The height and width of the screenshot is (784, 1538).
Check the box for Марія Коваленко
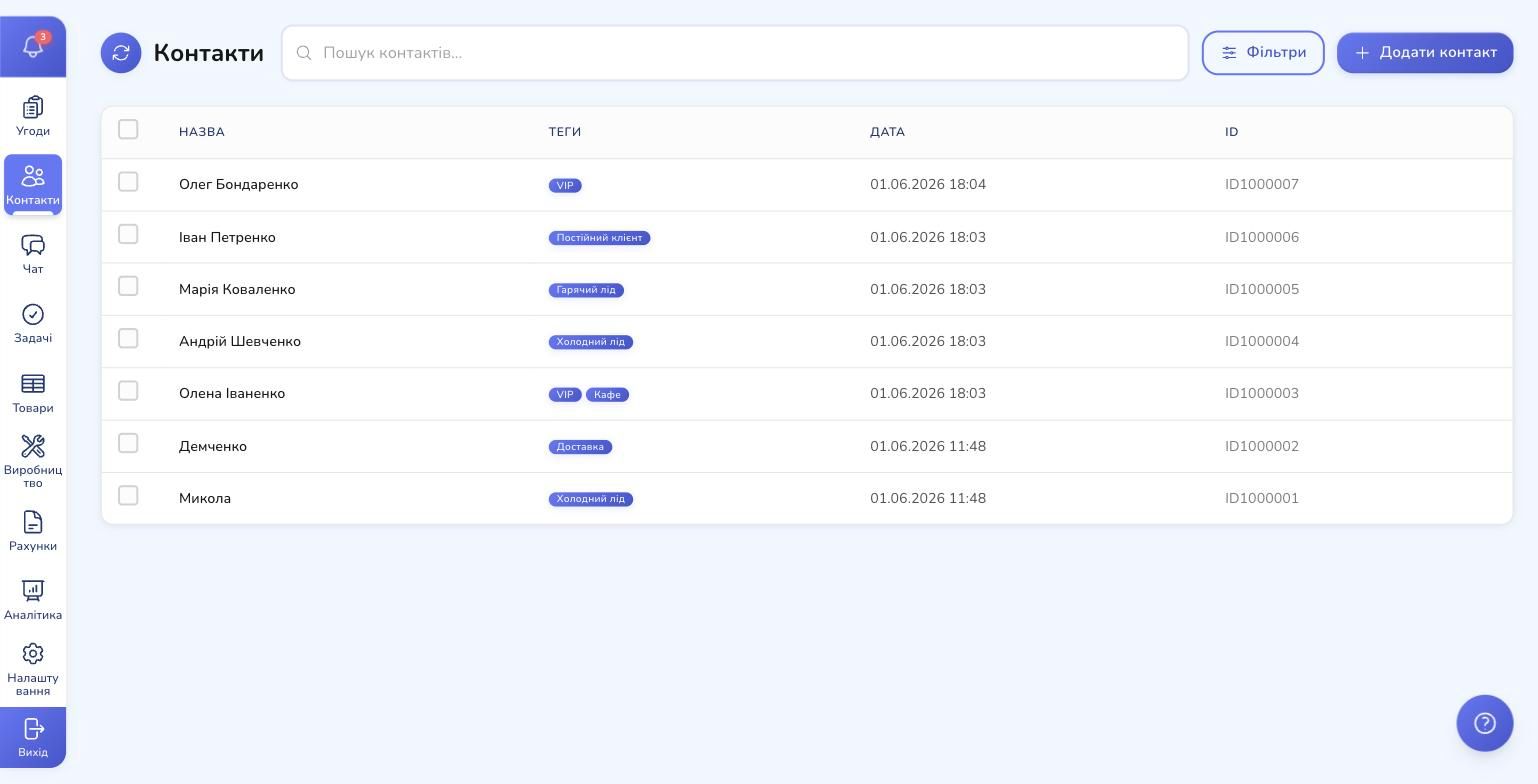(128, 286)
